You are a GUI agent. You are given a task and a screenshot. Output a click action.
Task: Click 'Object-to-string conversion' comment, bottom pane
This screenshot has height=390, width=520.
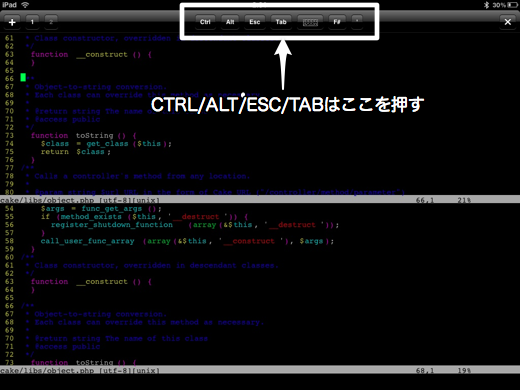[x=100, y=314]
